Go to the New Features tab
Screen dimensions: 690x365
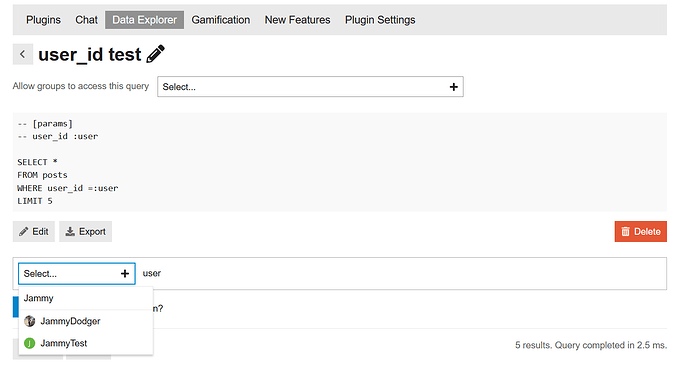point(297,20)
